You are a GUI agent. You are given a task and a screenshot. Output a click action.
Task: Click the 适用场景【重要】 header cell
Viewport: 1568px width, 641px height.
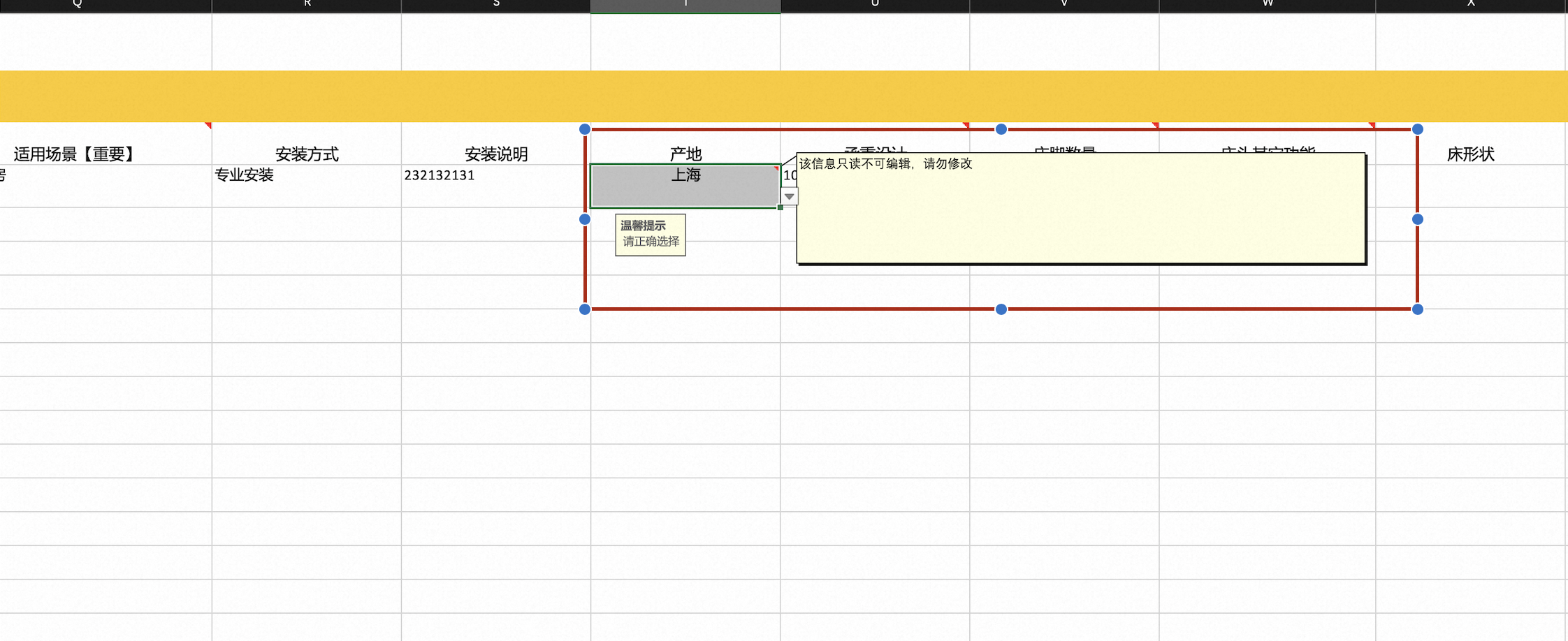click(106, 153)
